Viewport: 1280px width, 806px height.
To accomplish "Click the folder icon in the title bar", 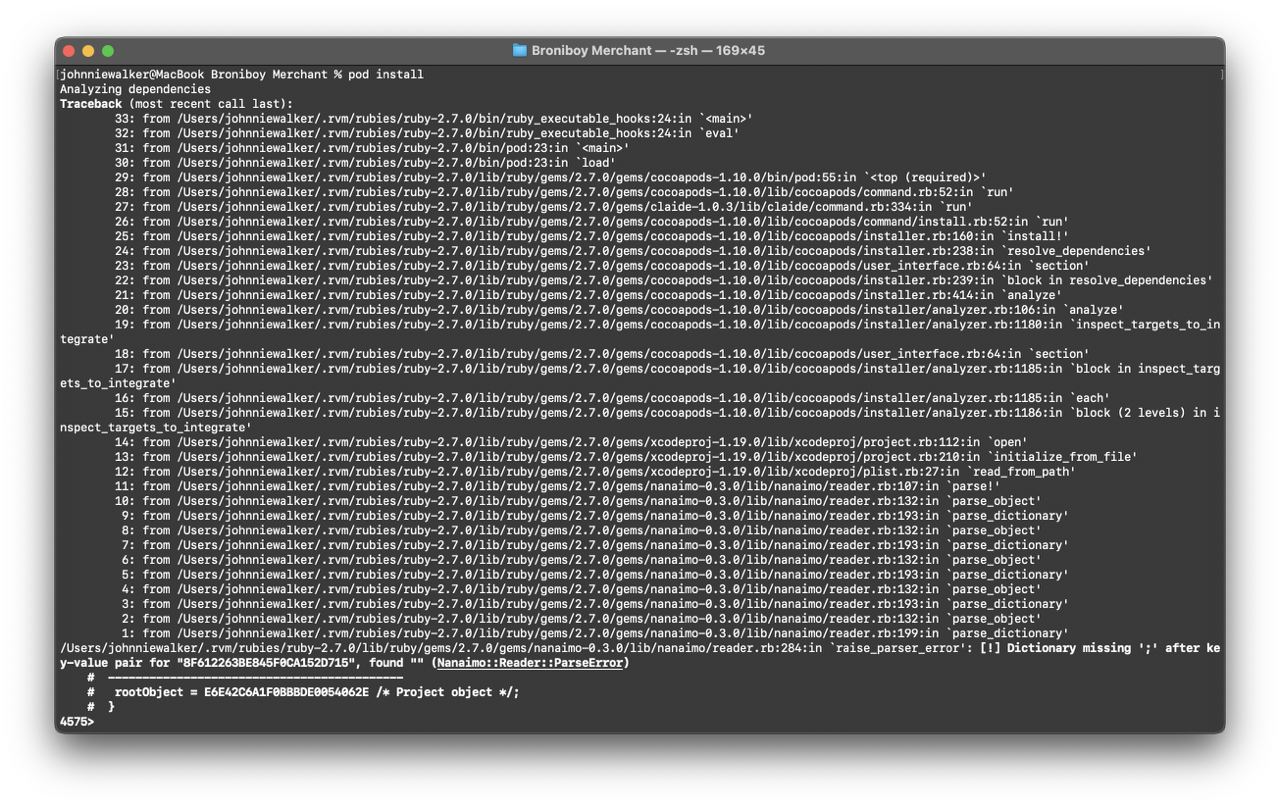I will click(519, 50).
